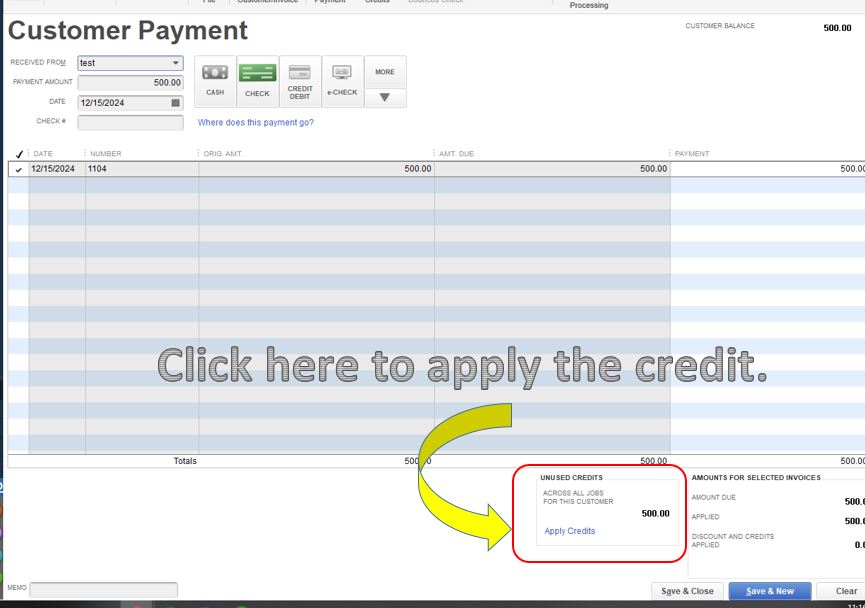Click the Customer Payment window title

click(x=128, y=31)
